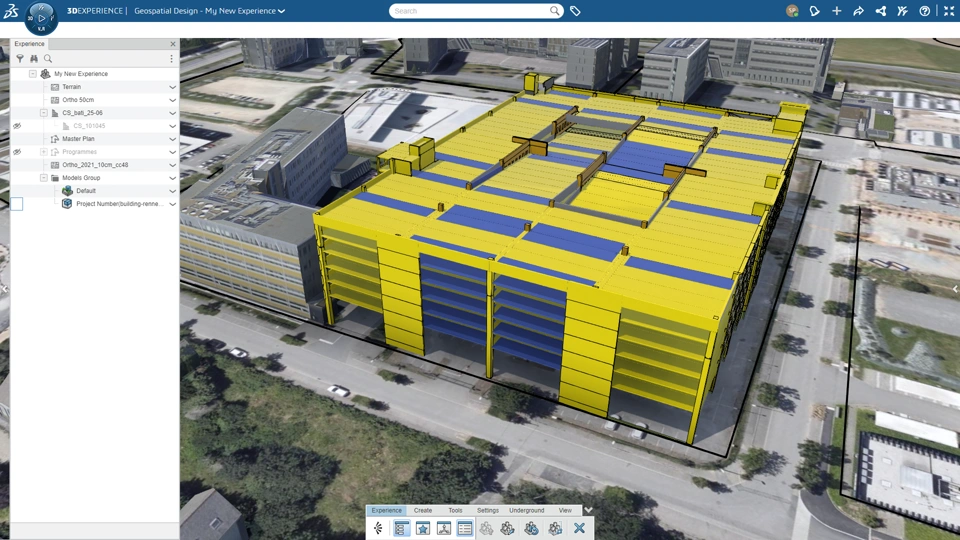Screen dimensions: 960x540
Task: Toggle the experience tree panel icon
Action: tap(400, 528)
